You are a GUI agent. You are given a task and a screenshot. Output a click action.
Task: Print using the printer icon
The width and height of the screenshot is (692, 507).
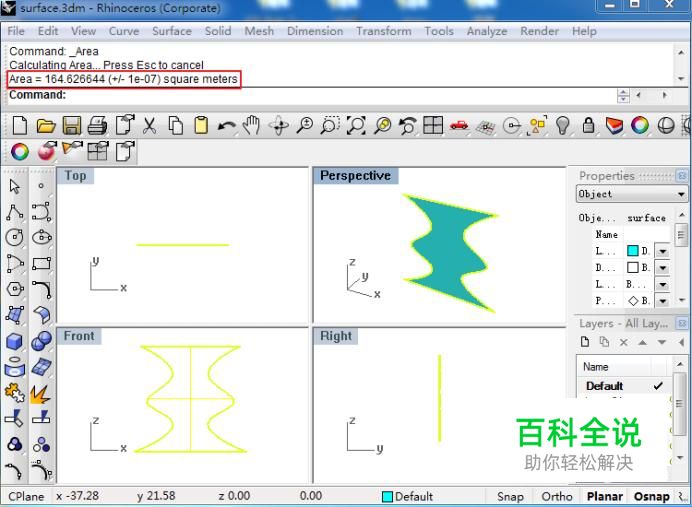pos(97,126)
